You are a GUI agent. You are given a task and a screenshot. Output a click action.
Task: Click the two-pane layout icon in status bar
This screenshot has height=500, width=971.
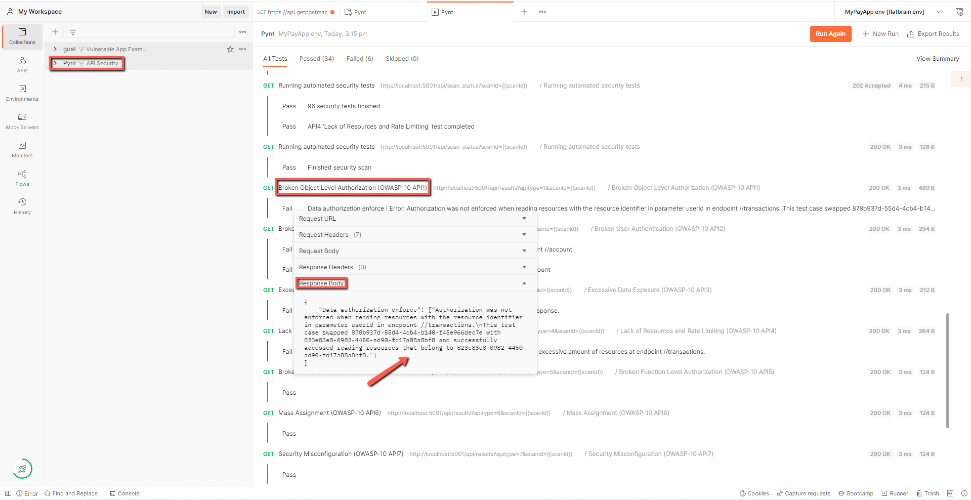950,494
